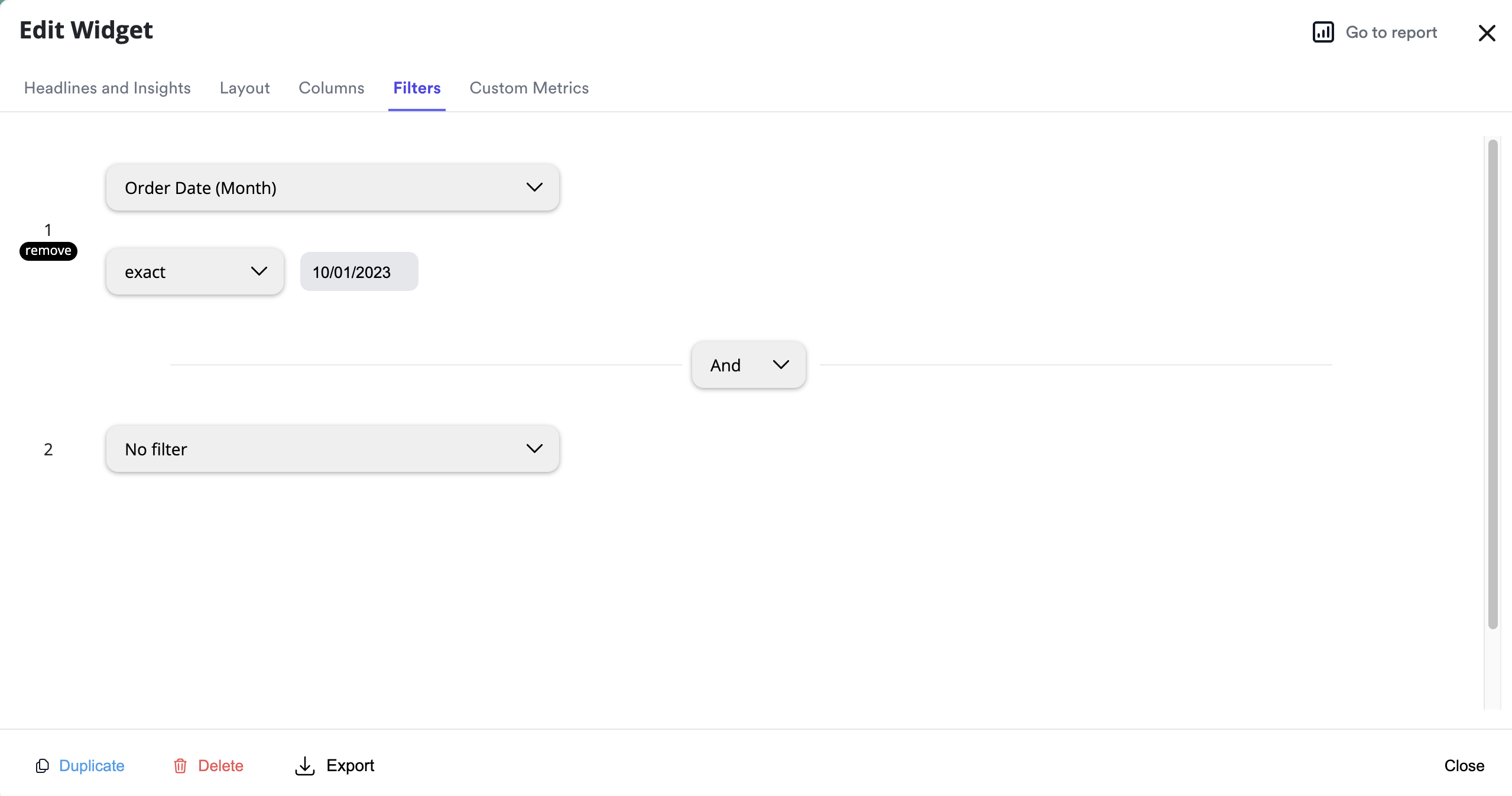This screenshot has height=796, width=1512.
Task: Select the Filters tab
Action: click(x=417, y=88)
